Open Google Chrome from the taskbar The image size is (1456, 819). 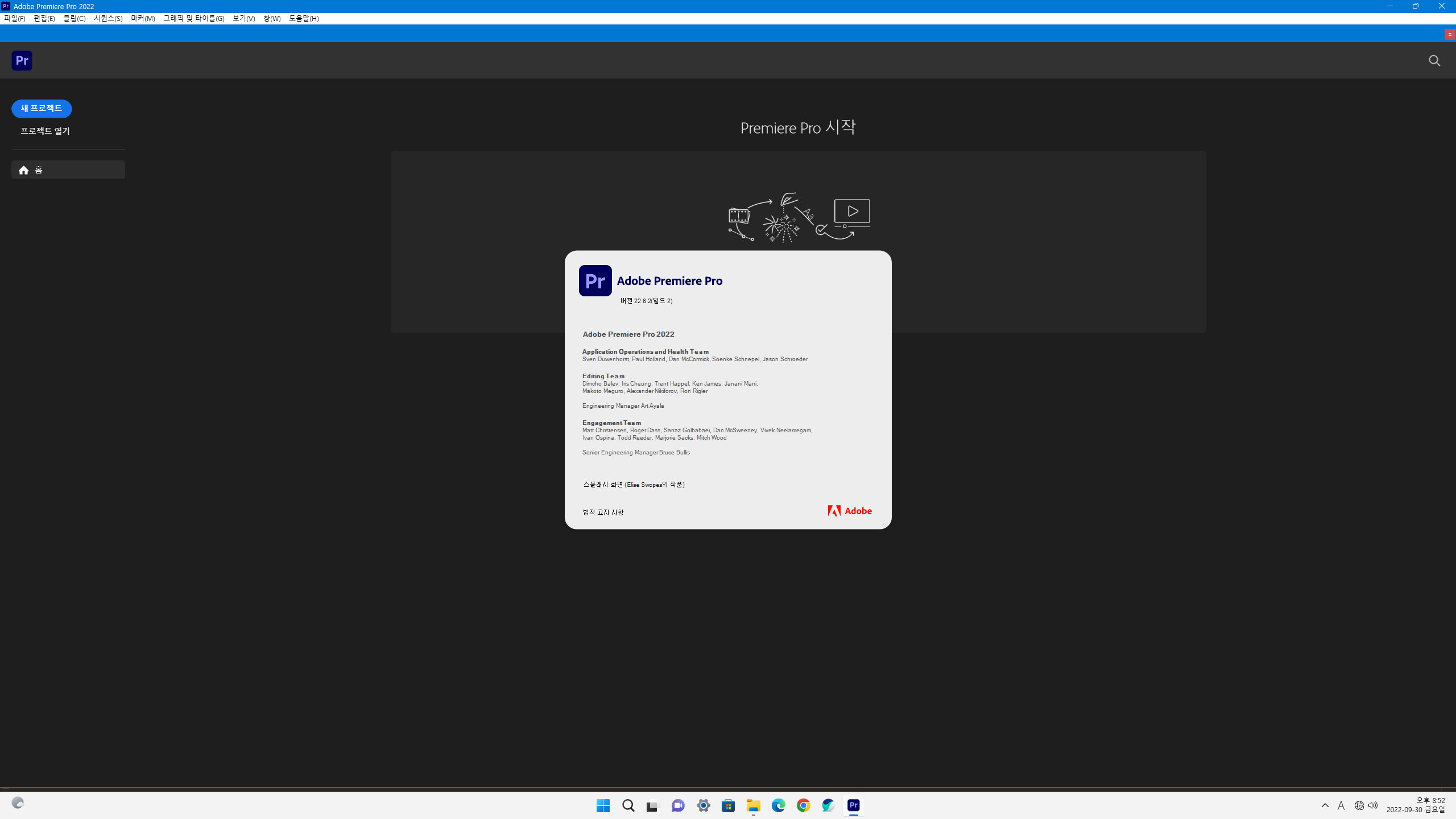[x=803, y=805]
